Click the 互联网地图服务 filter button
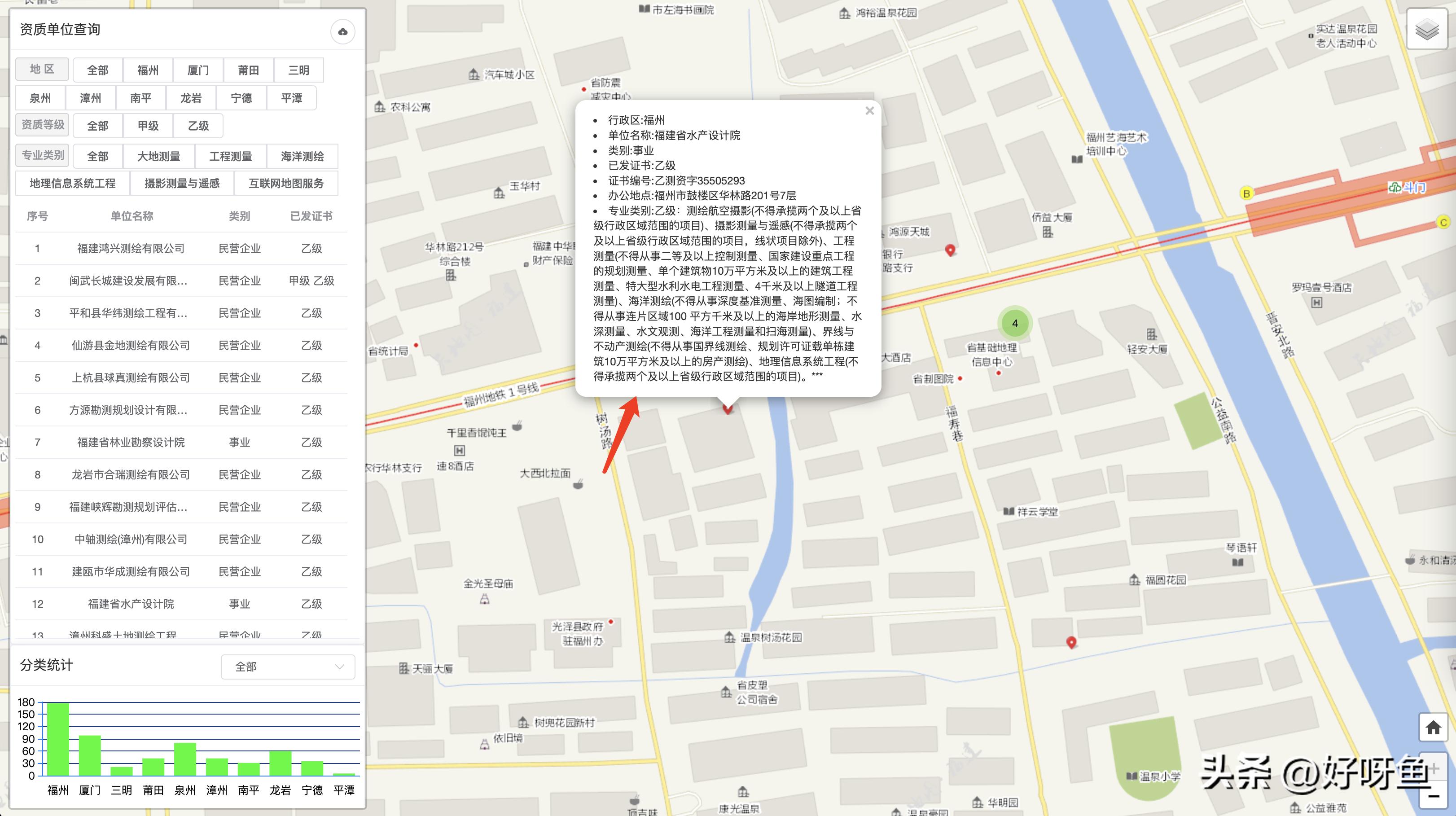 point(286,183)
